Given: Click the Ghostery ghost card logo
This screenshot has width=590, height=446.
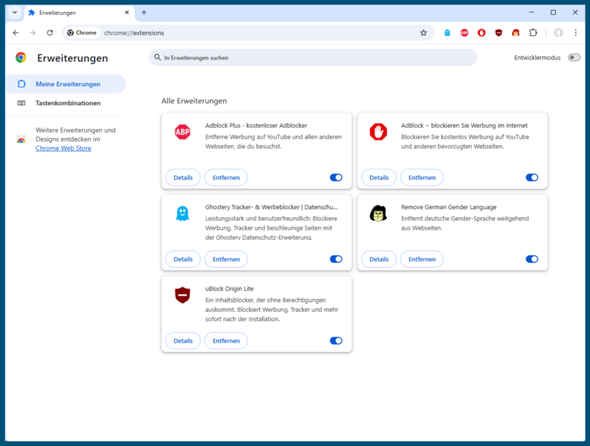Looking at the screenshot, I should tap(182, 213).
